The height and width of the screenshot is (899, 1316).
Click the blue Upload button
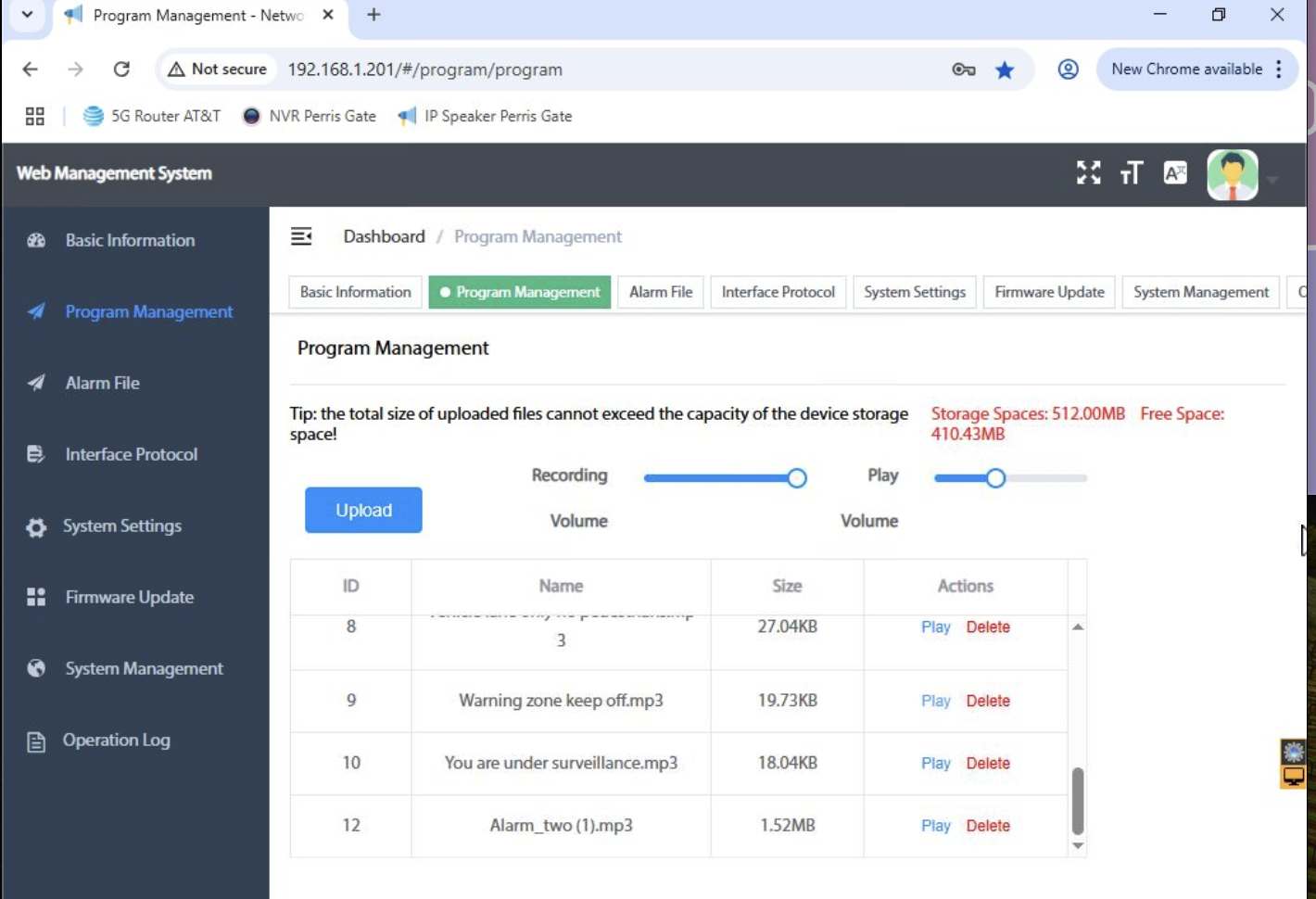363,510
